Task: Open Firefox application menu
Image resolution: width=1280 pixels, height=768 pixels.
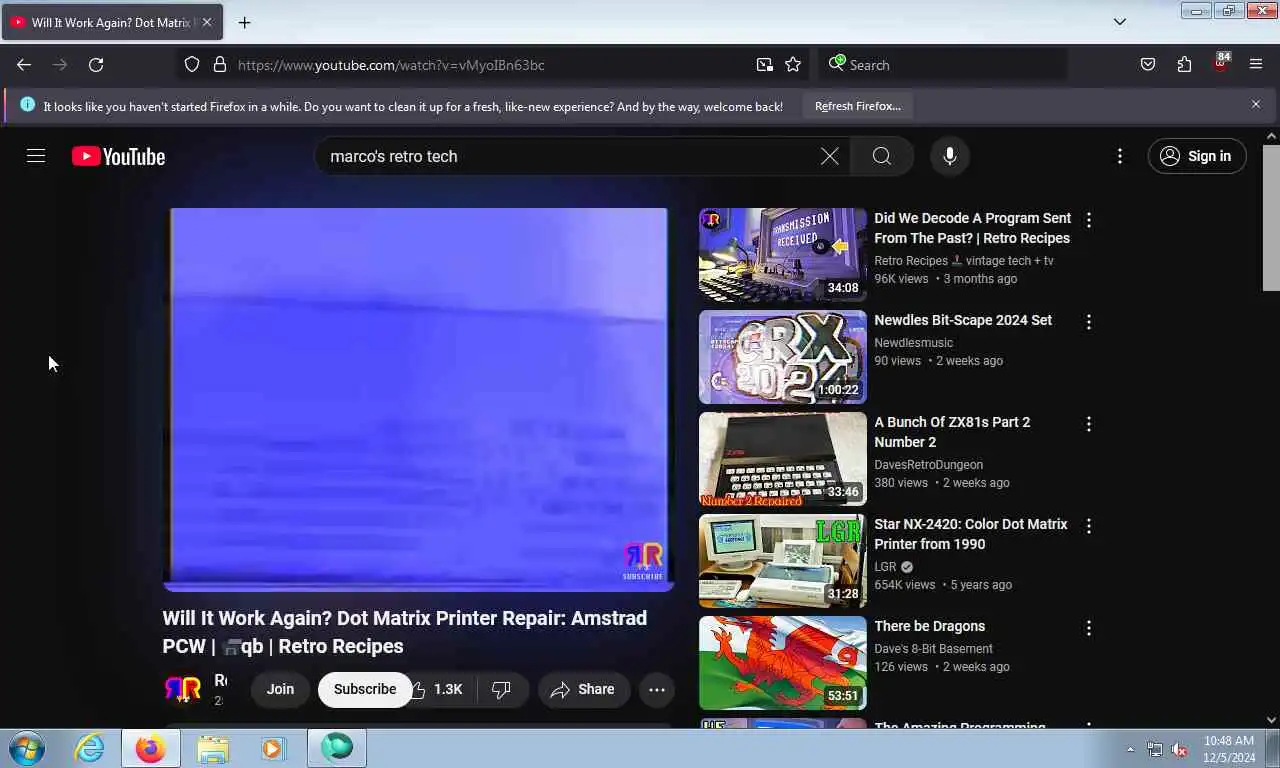Action: [x=1256, y=65]
